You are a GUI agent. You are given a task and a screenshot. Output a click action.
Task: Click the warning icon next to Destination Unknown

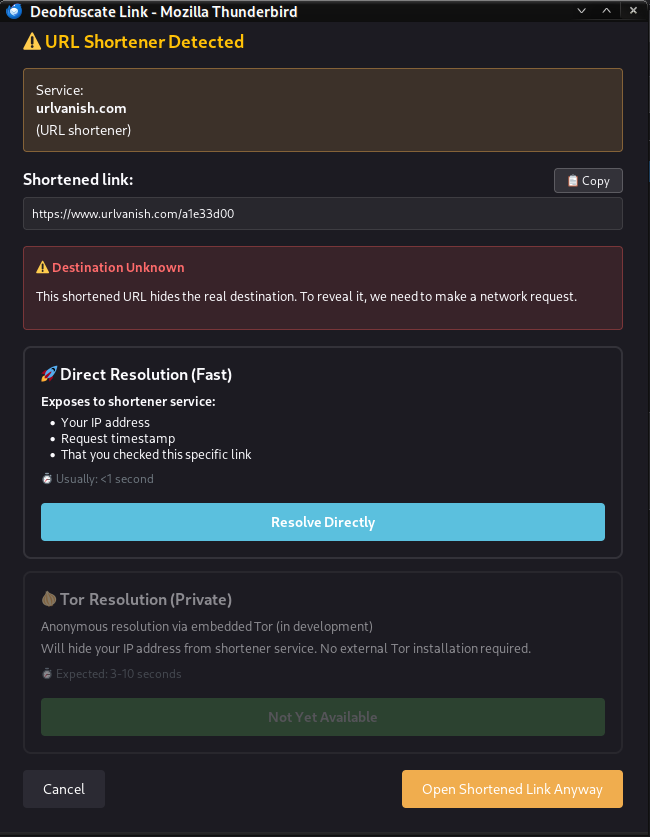pos(41,267)
